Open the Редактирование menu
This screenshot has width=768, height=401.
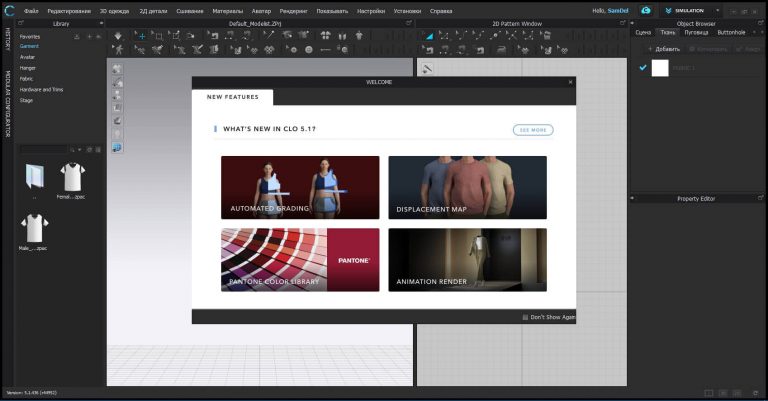pyautogui.click(x=69, y=11)
